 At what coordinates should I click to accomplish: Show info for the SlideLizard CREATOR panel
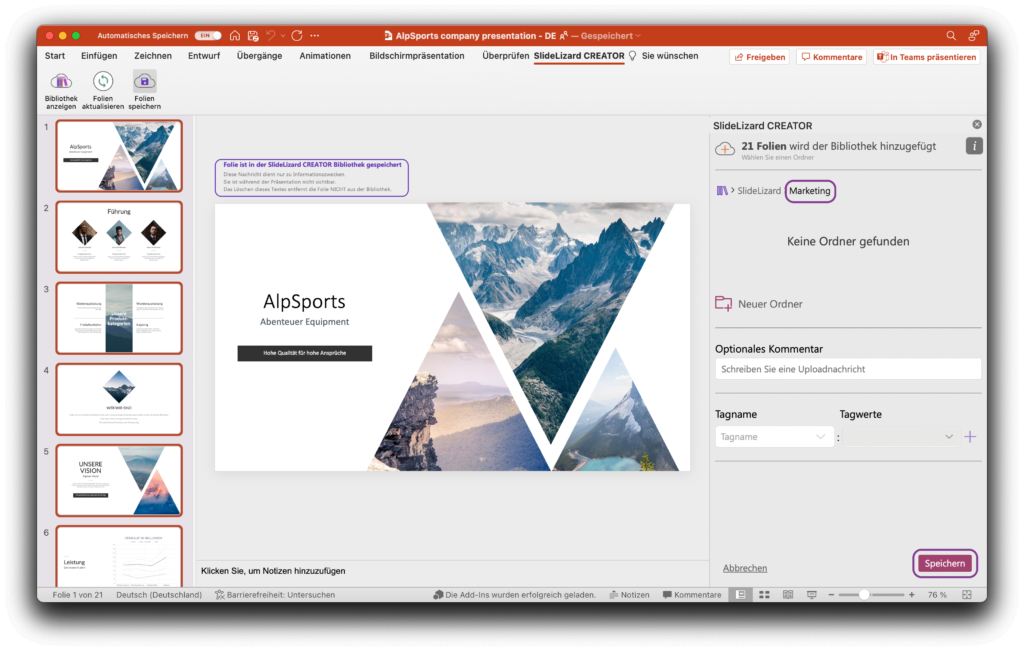click(x=974, y=146)
